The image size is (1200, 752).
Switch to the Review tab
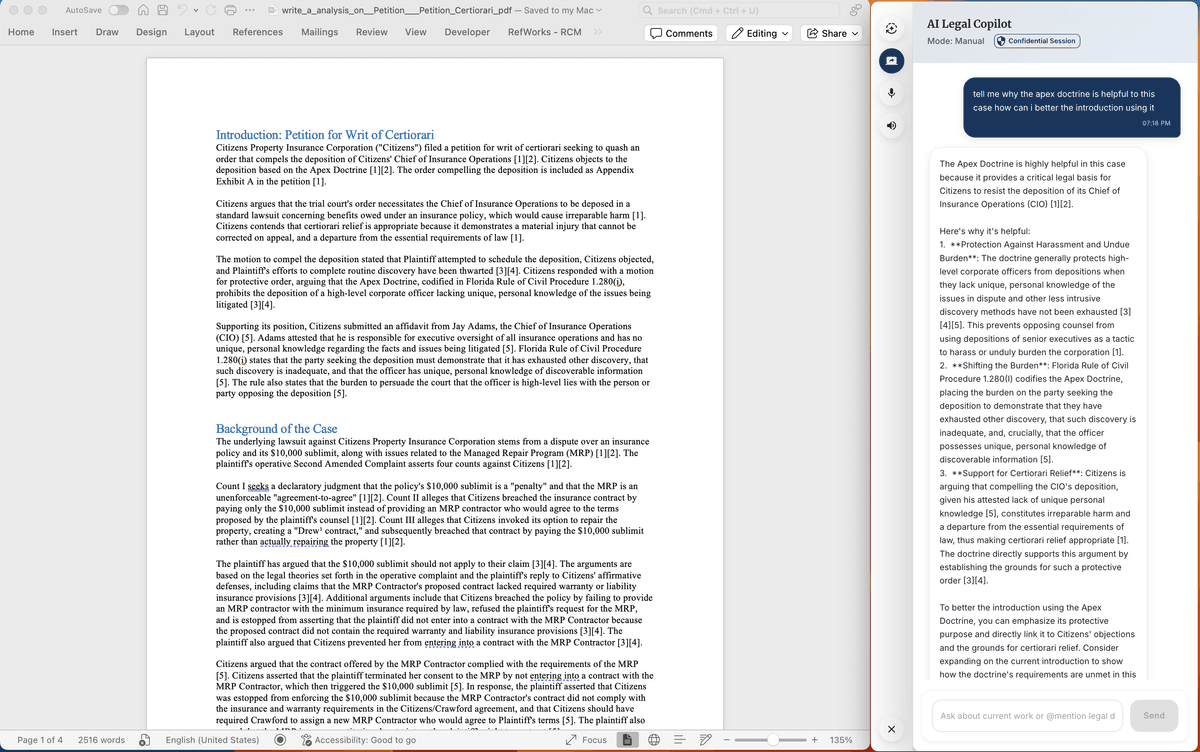[372, 32]
